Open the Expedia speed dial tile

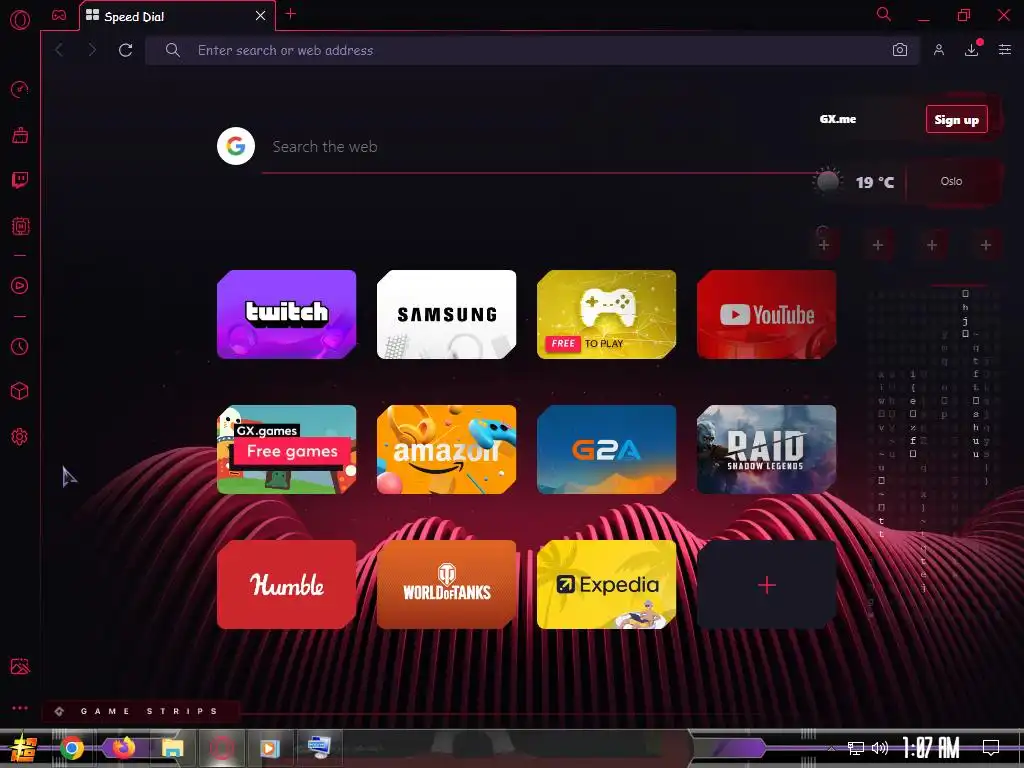pos(607,584)
